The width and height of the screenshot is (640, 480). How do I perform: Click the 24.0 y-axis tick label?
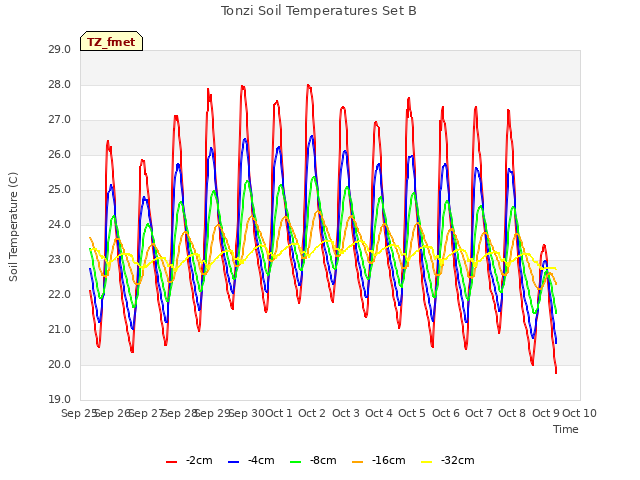click(60, 225)
